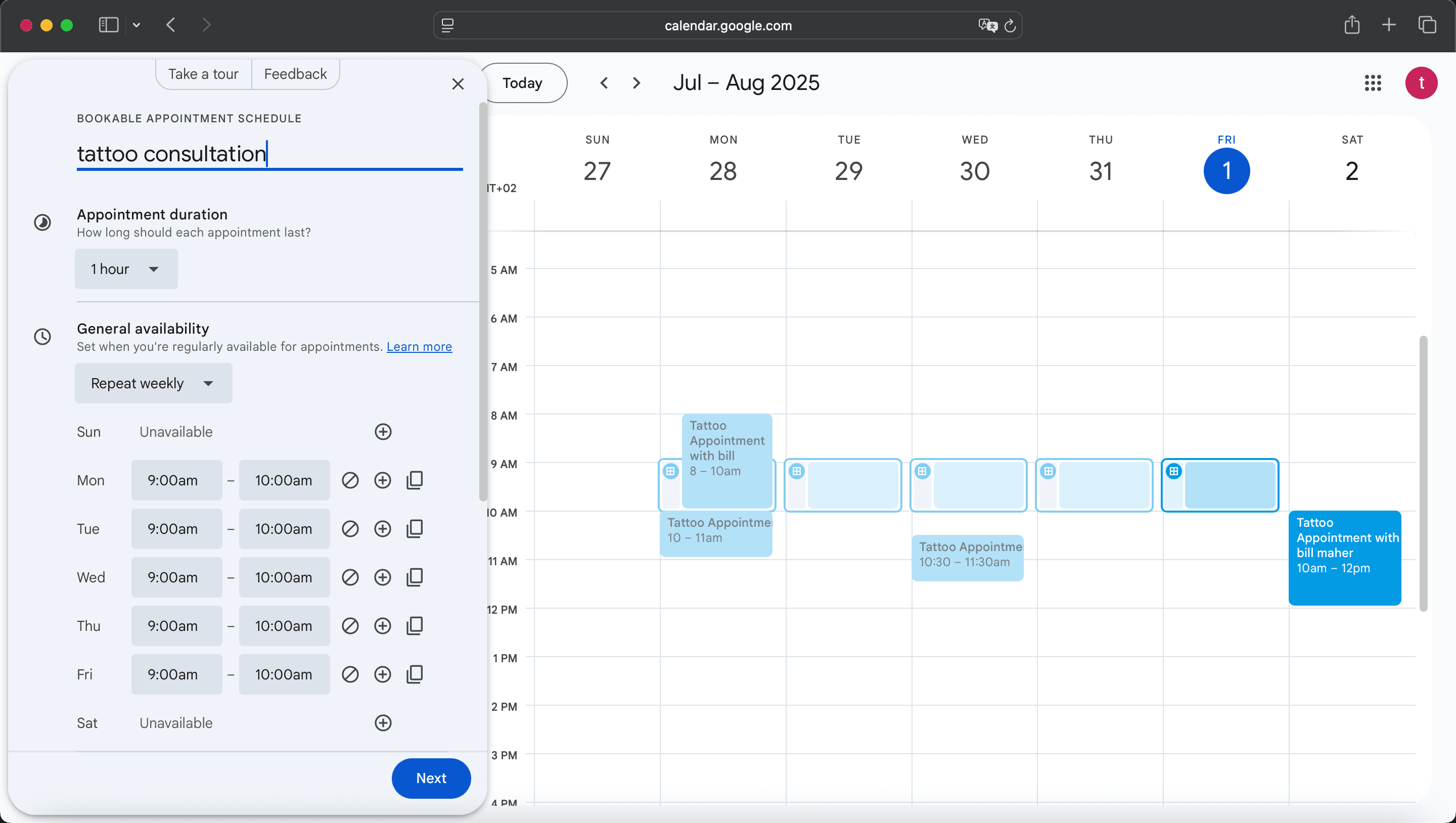Viewport: 1456px width, 823px height.
Task: Open the Monday start time 9:00am field
Action: 176,480
